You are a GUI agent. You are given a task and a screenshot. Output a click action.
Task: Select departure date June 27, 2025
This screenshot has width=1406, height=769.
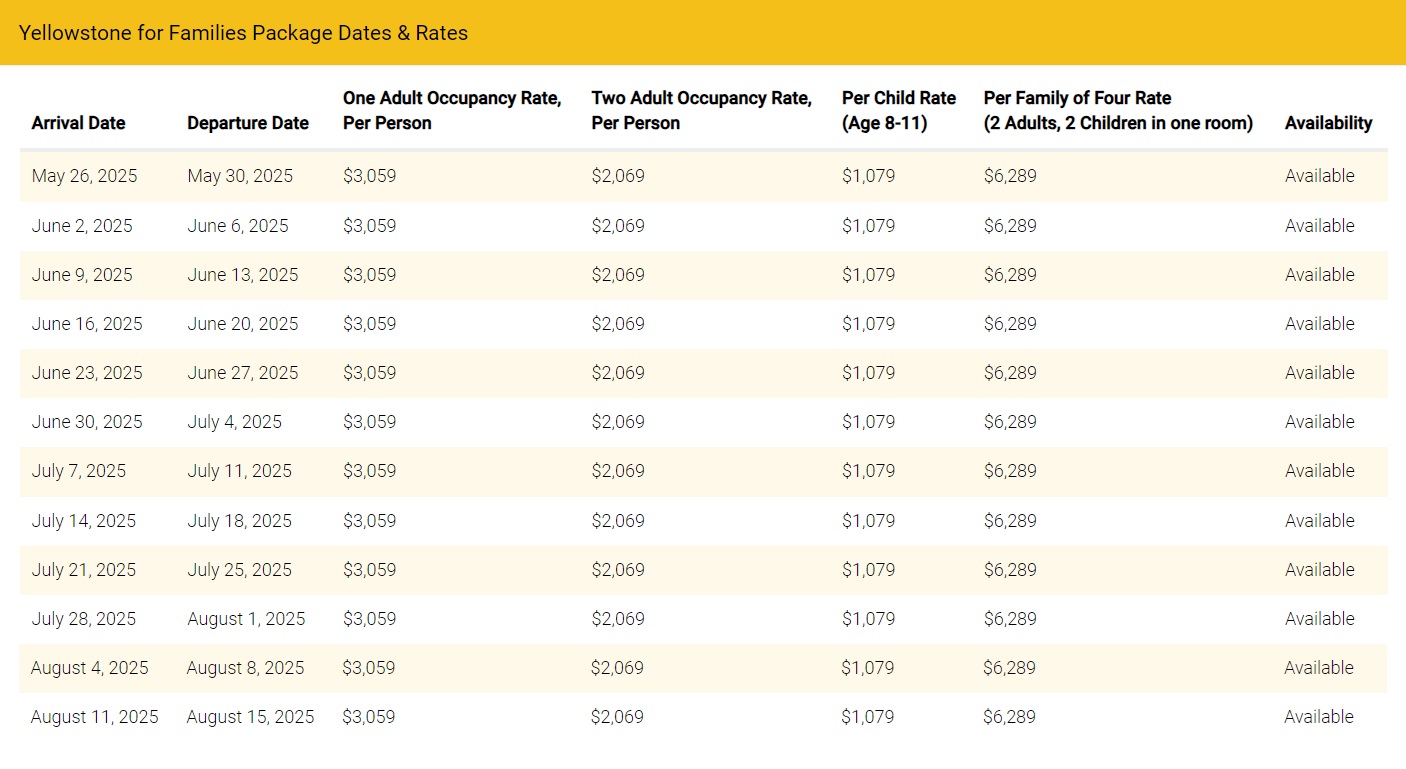tap(243, 373)
